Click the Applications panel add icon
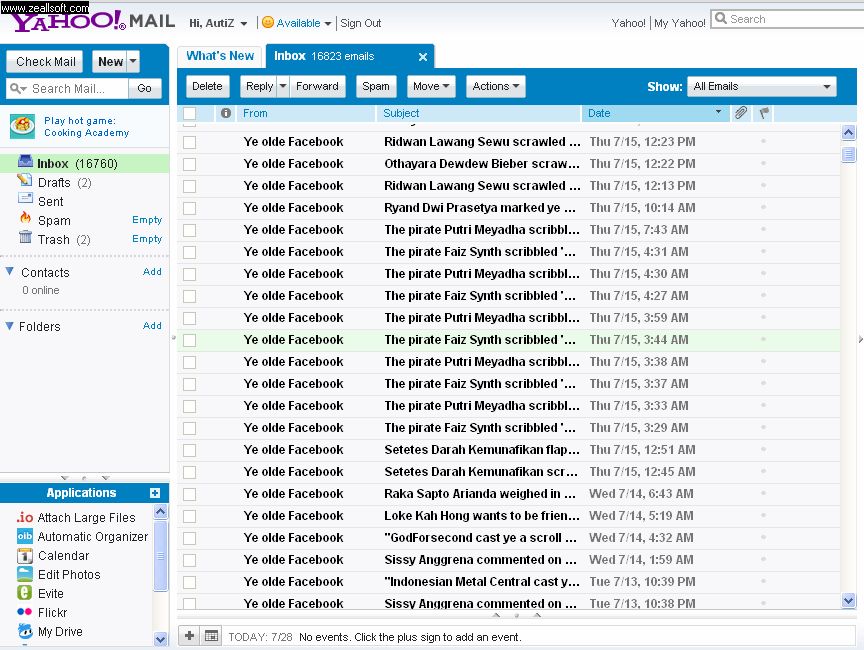Screen dimensions: 864x650 tap(155, 493)
